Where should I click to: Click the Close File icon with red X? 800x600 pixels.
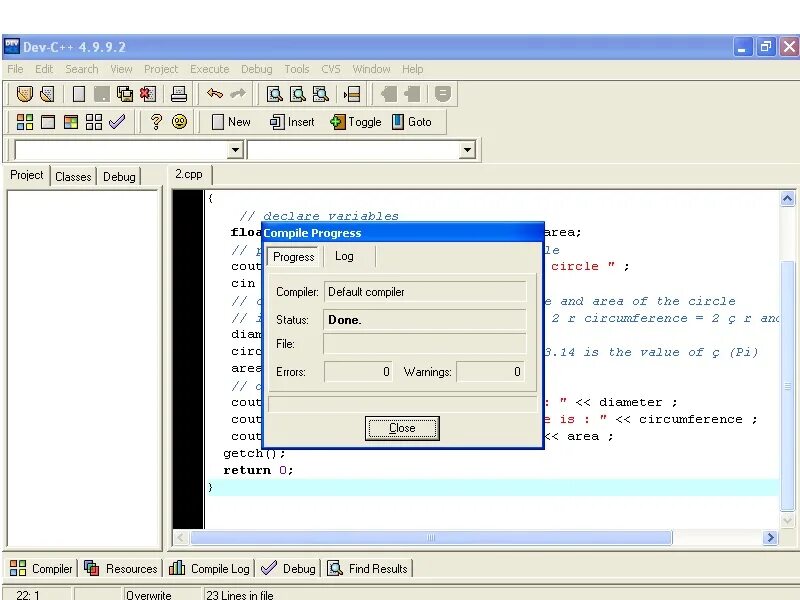click(x=147, y=94)
